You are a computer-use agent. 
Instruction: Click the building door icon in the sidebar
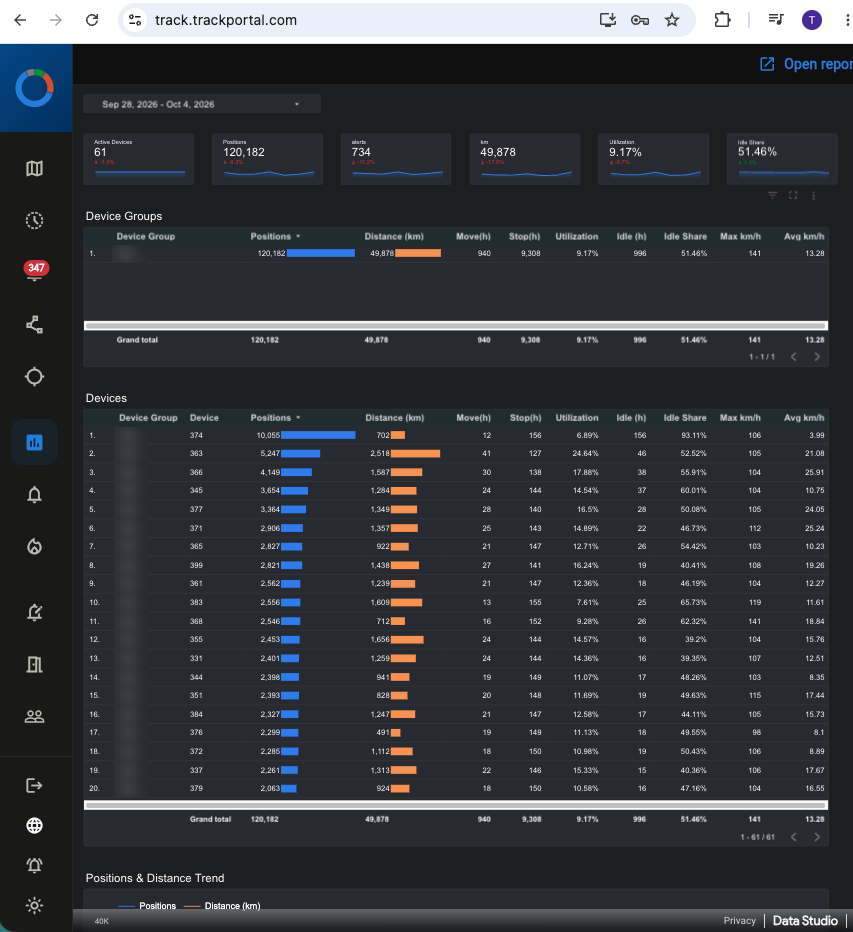click(34, 665)
